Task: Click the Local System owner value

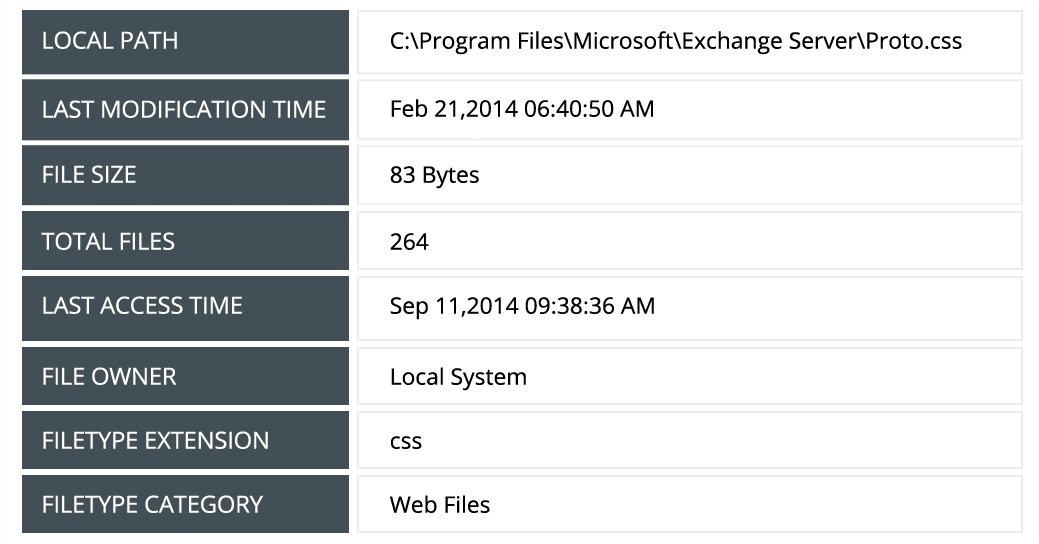Action: pos(458,376)
